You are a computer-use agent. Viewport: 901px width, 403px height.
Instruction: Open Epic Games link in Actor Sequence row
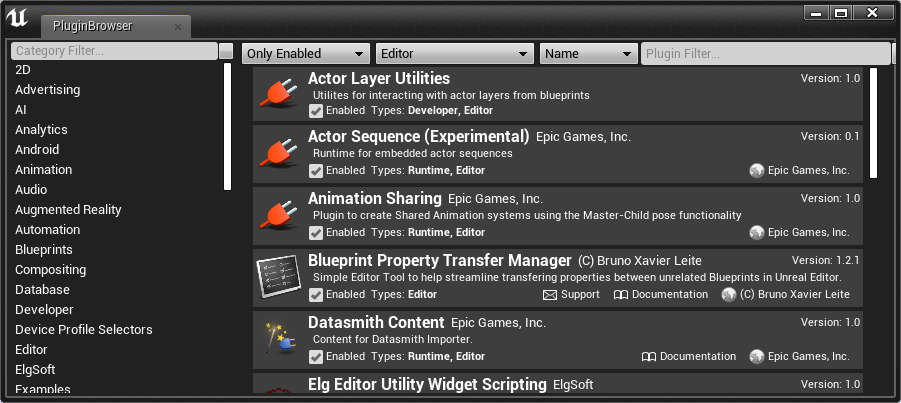click(808, 171)
